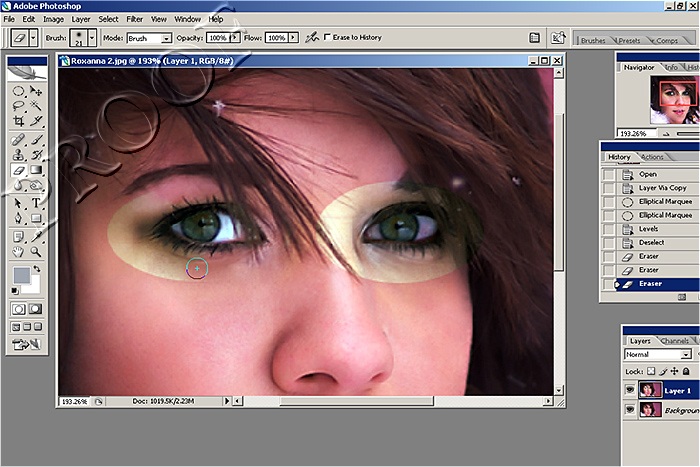Select the Type tool
The height and width of the screenshot is (467, 700).
[x=36, y=203]
